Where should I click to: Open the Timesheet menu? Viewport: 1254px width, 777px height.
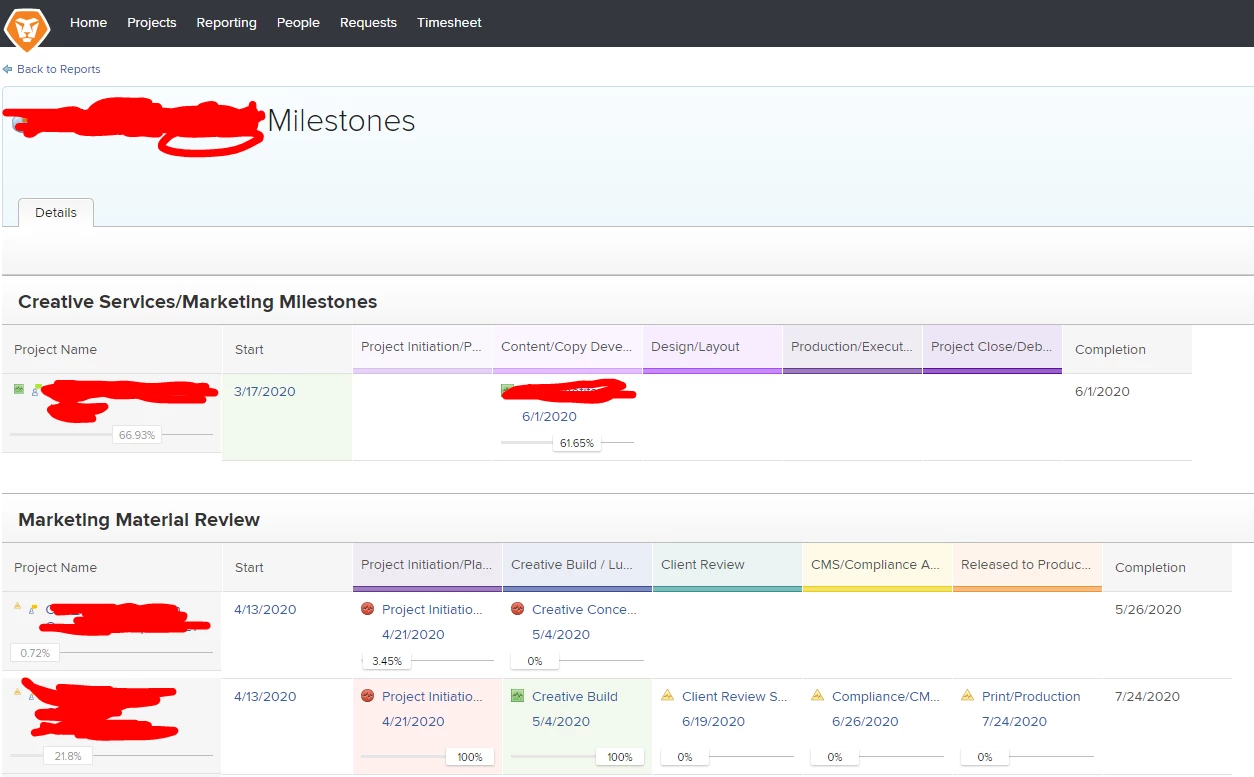tap(449, 22)
